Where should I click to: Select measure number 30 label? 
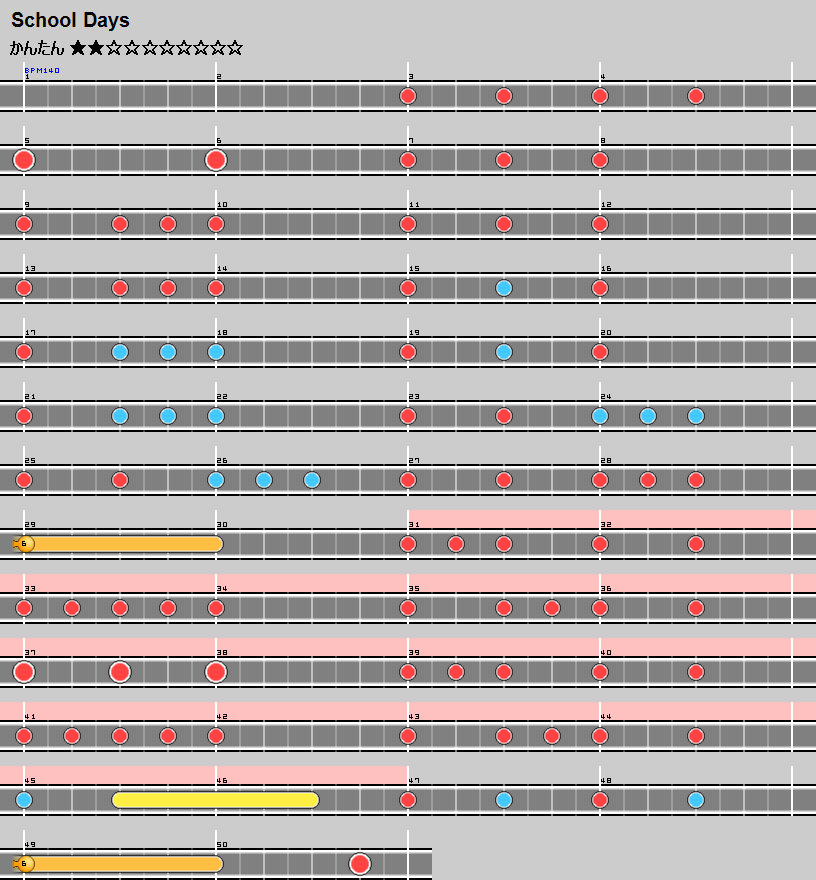tap(222, 525)
